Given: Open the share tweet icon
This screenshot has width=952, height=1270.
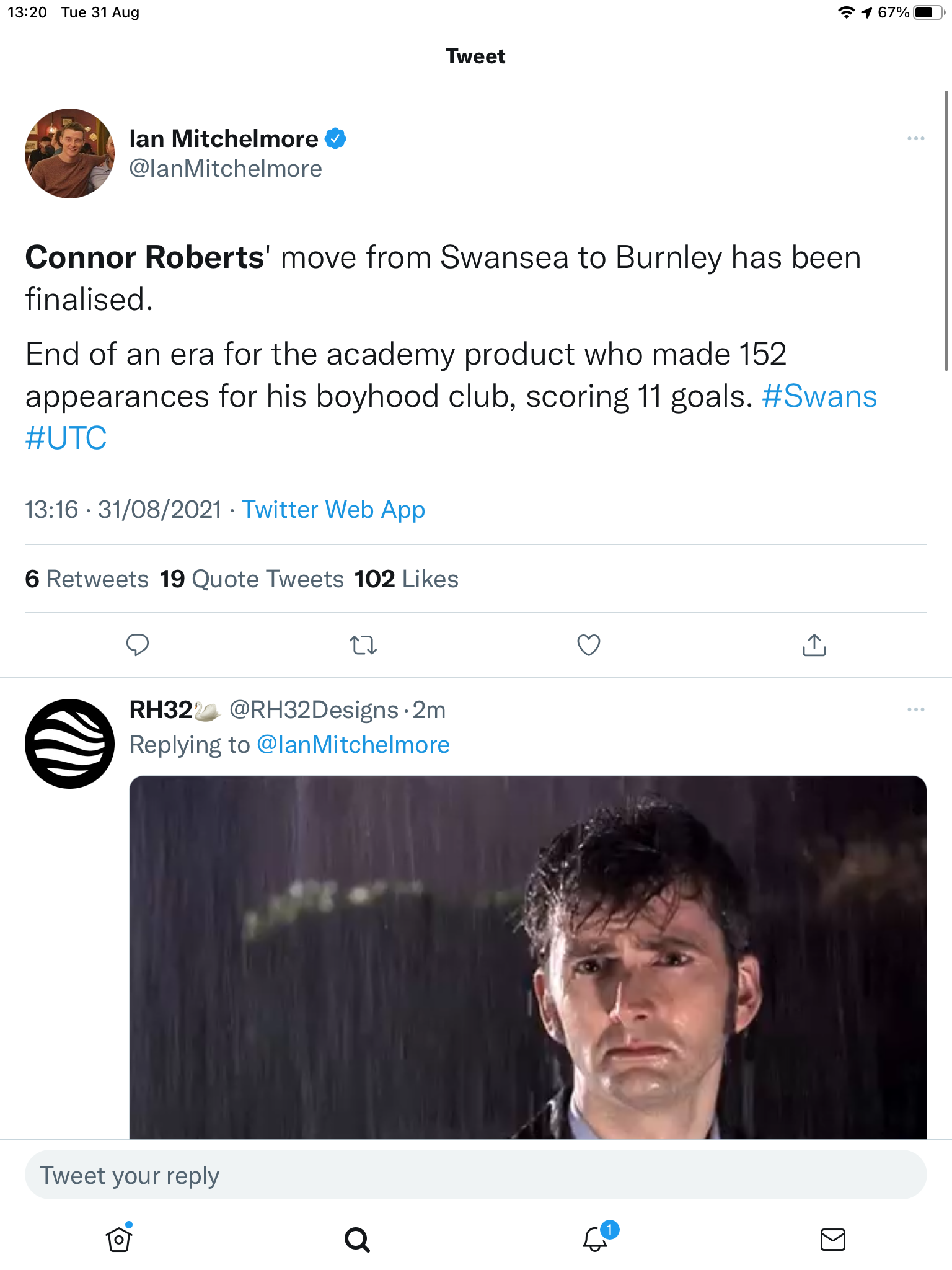Looking at the screenshot, I should (x=814, y=645).
